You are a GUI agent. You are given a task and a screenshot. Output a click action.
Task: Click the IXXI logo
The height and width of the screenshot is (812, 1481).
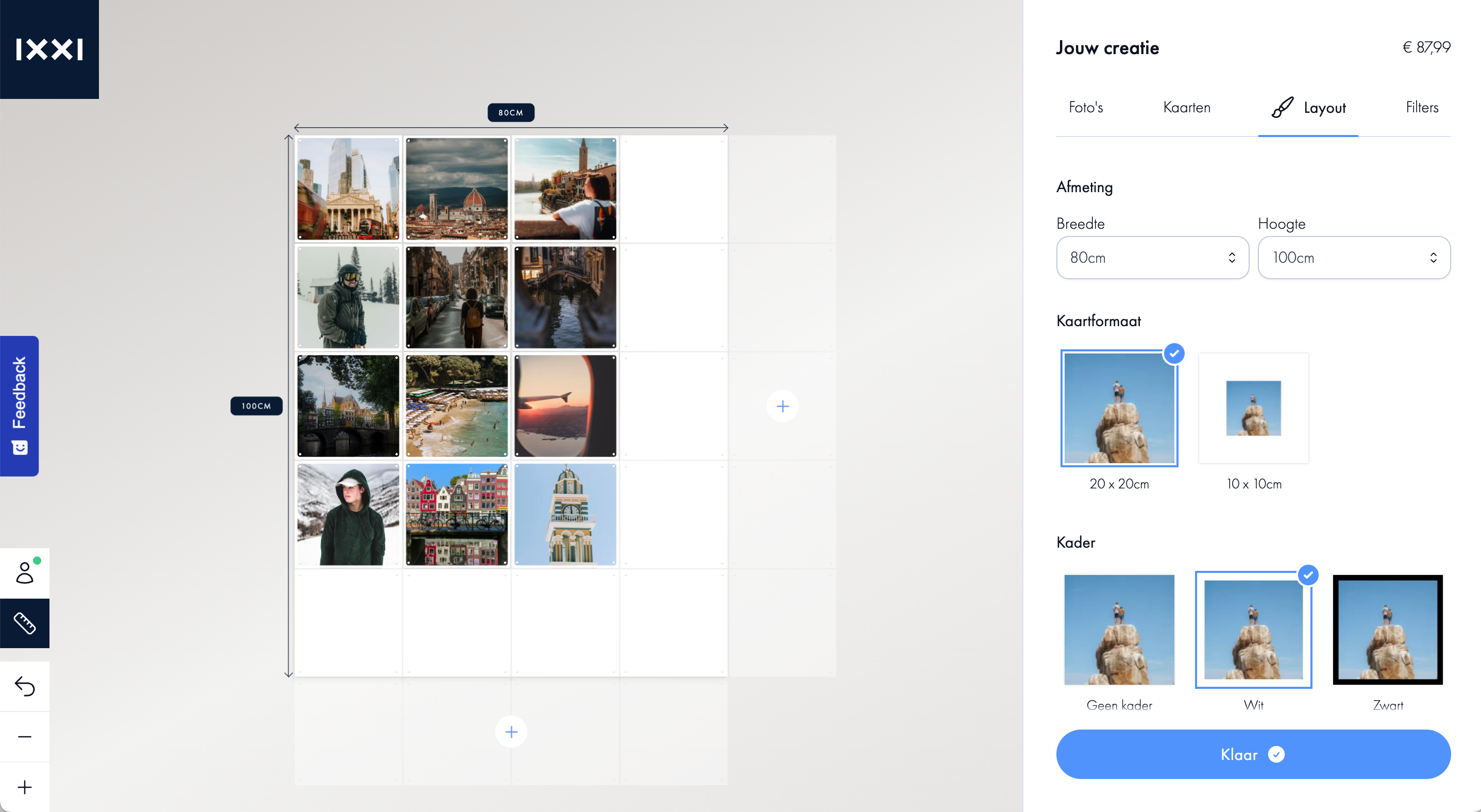coord(49,49)
